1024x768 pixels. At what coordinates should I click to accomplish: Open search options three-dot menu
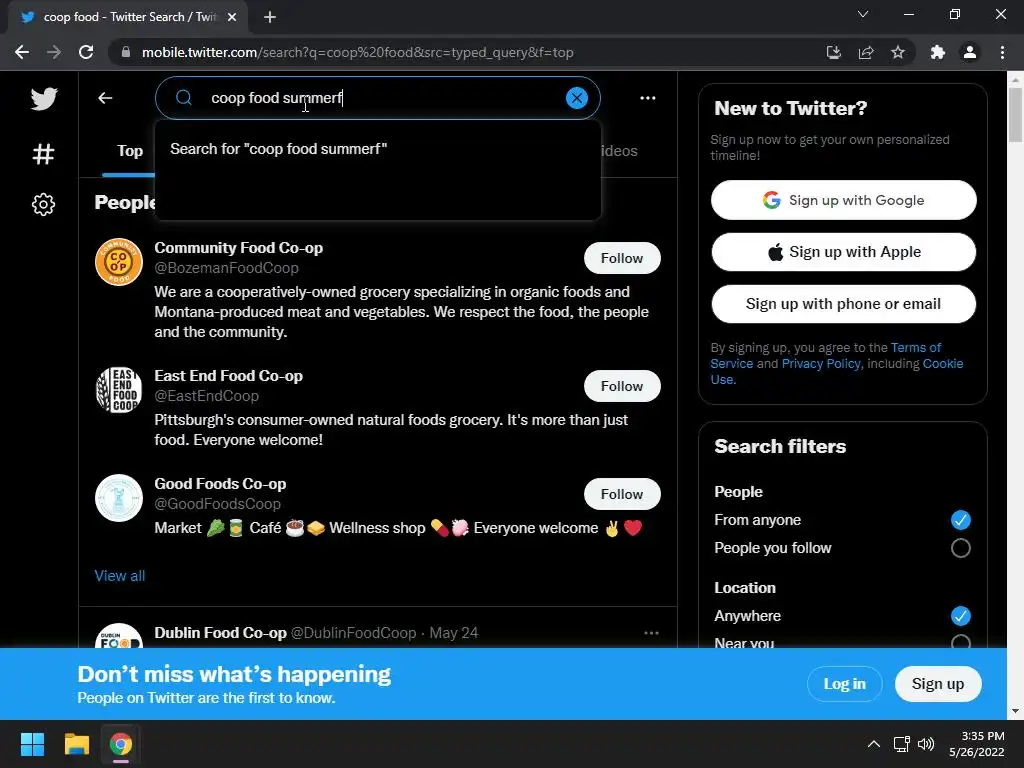648,98
